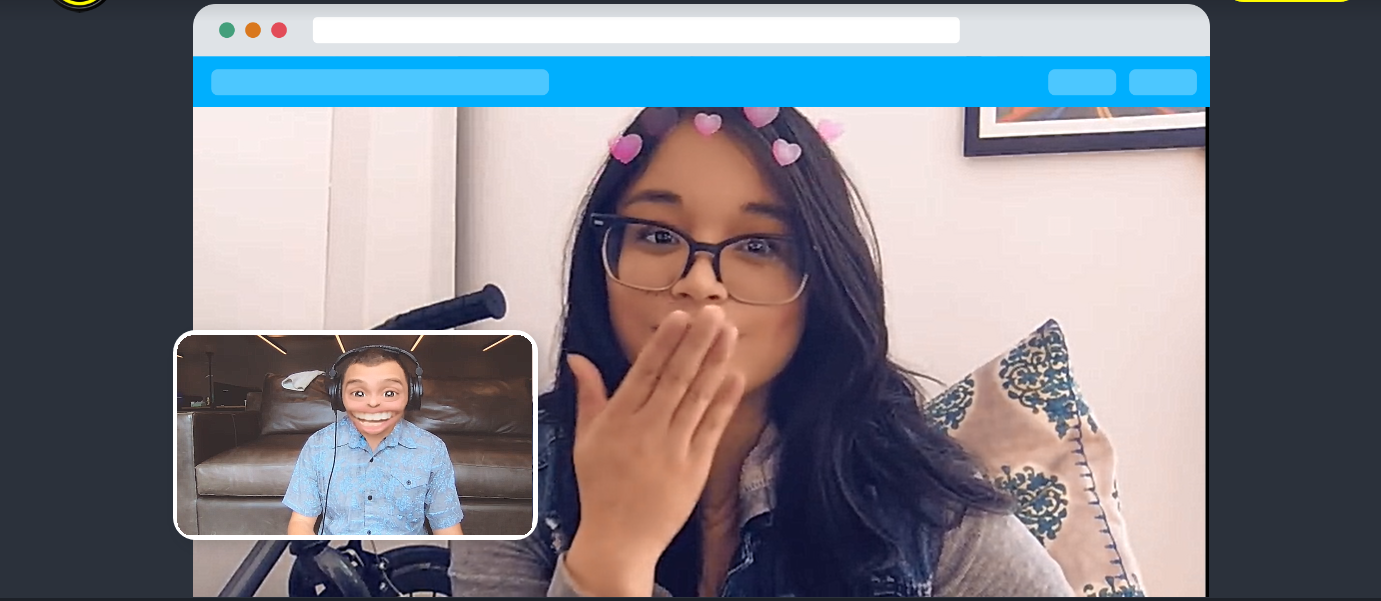The height and width of the screenshot is (601, 1381).
Task: Select the right control in the blue header
Action: [x=1163, y=82]
